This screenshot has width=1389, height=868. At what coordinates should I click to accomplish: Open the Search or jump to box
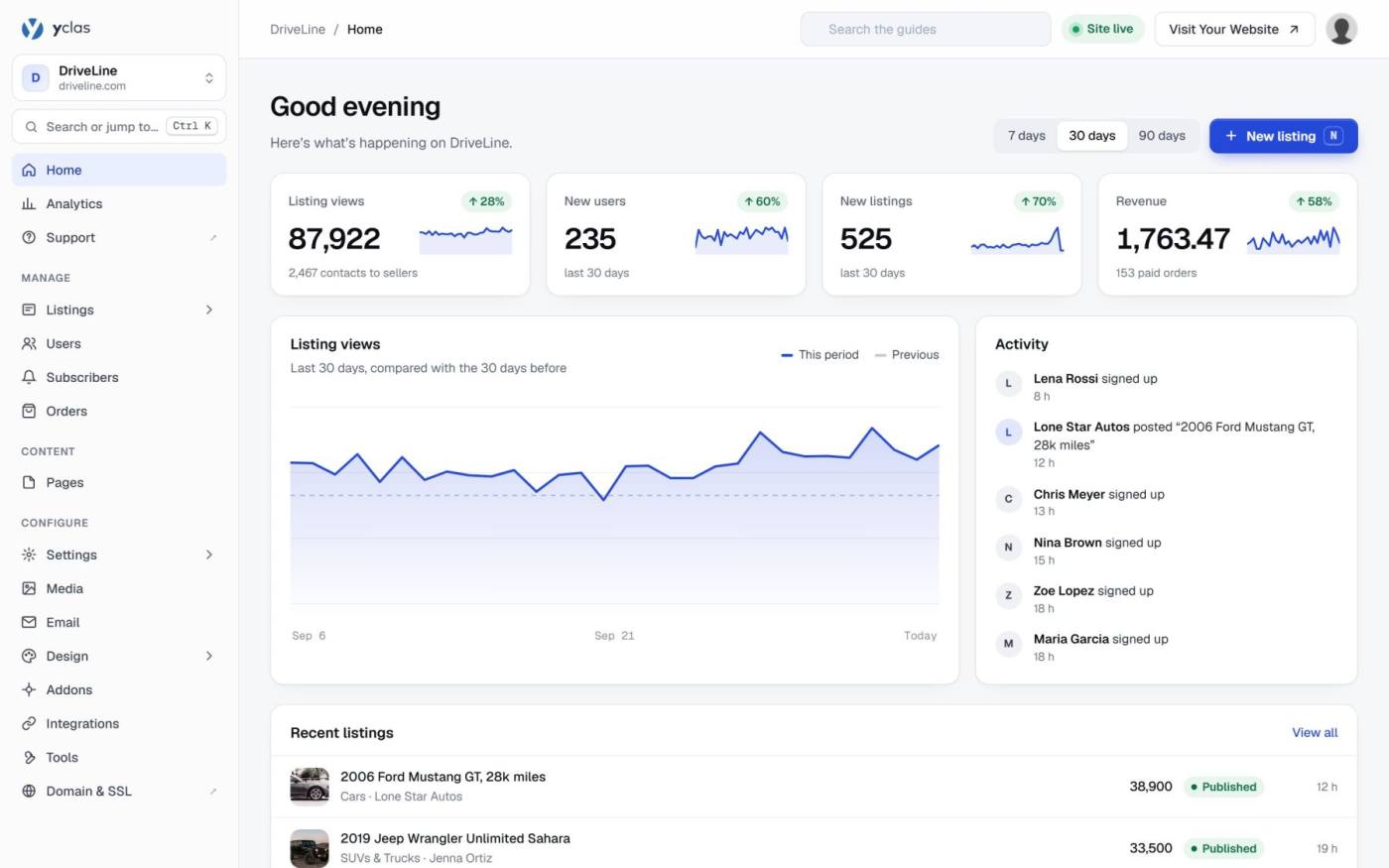119,126
